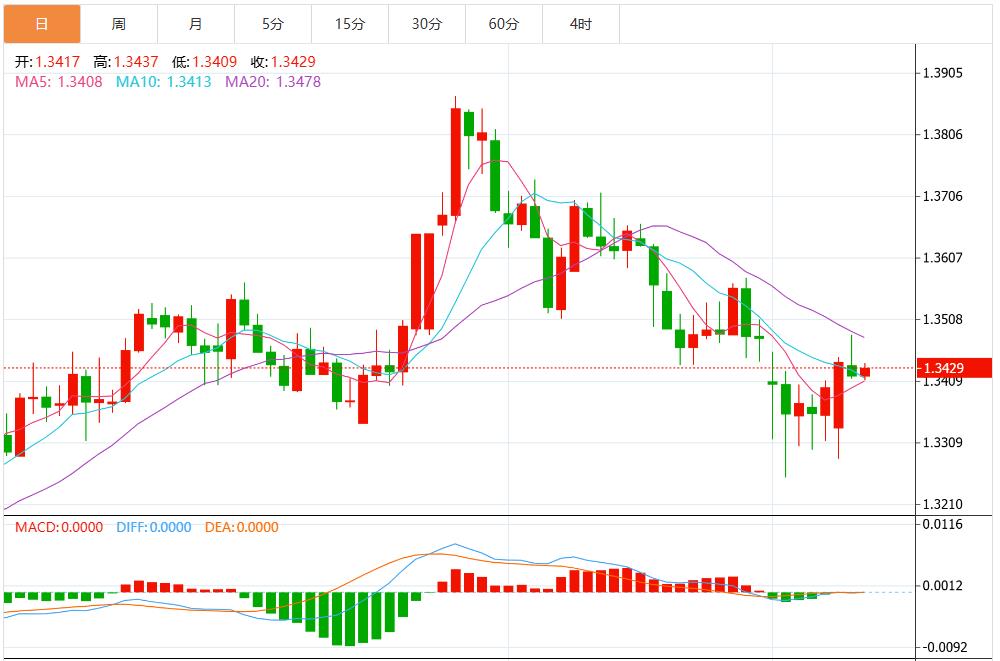The width and height of the screenshot is (1000, 661).
Task: Click the MACD value label
Action: coord(59,527)
